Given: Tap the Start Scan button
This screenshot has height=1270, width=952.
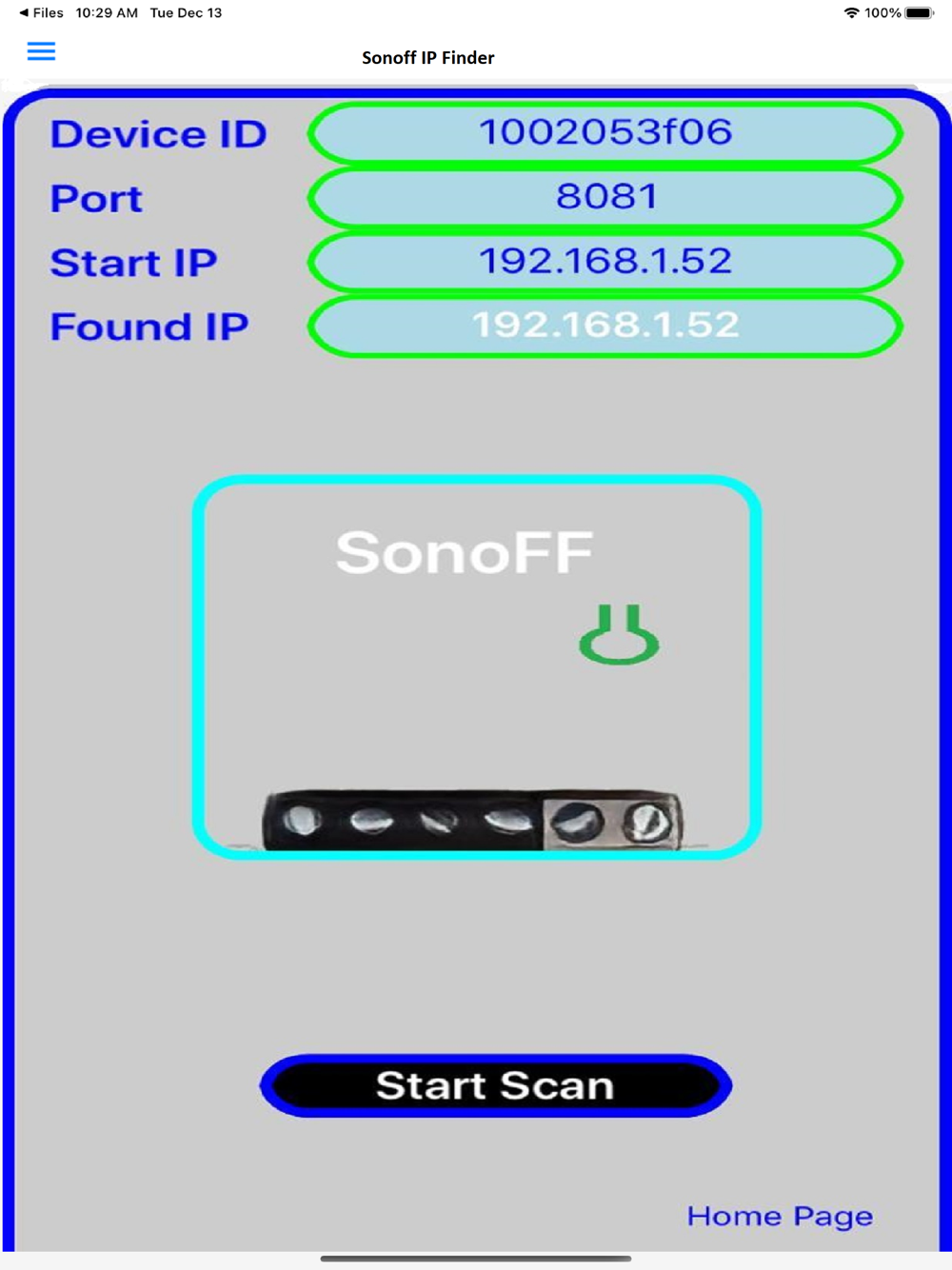Looking at the screenshot, I should 495,1085.
